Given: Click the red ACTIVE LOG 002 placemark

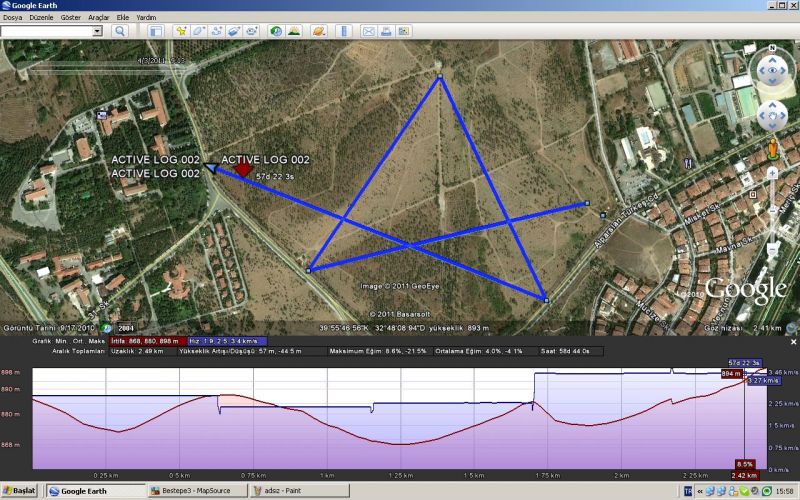Looking at the screenshot, I should click(242, 171).
